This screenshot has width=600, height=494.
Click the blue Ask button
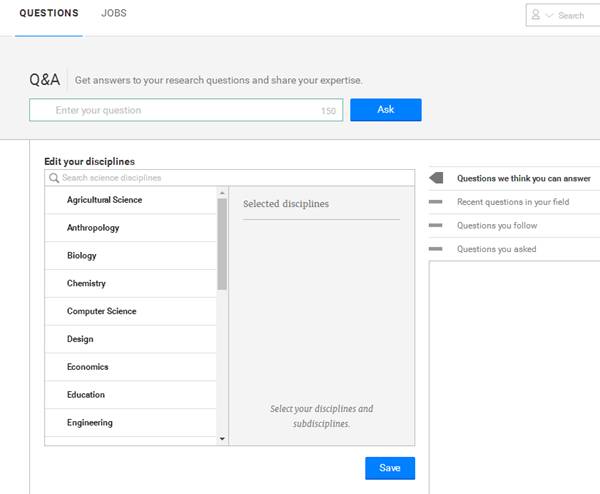(386, 110)
